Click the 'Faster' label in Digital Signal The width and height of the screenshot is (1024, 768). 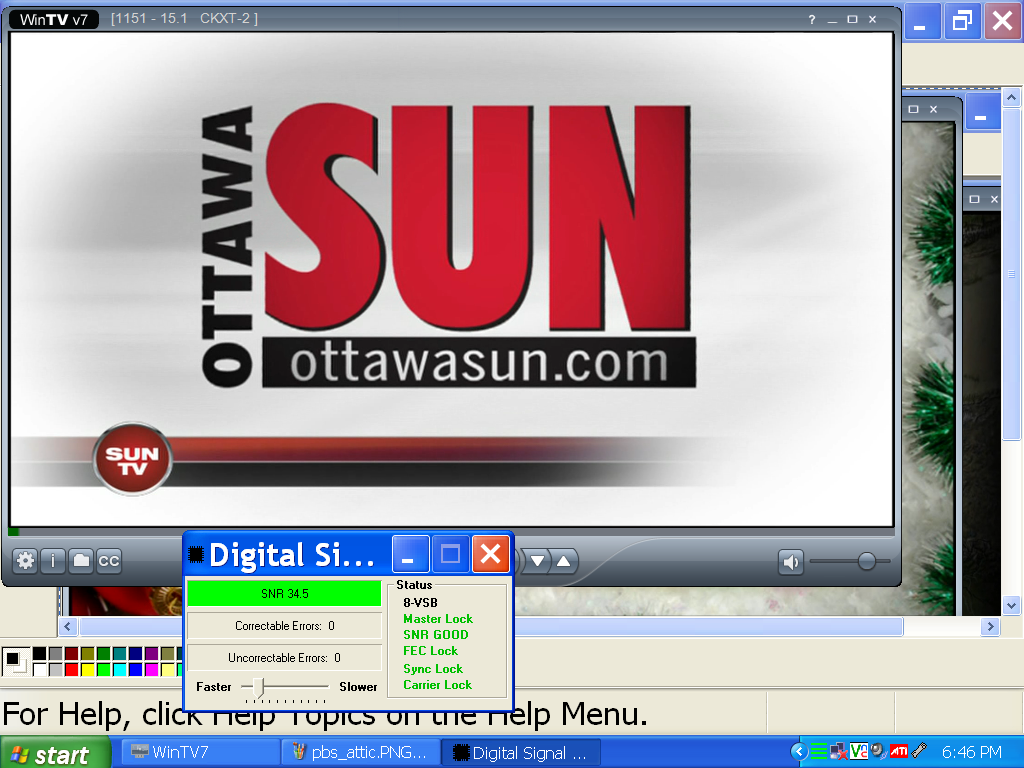[214, 687]
